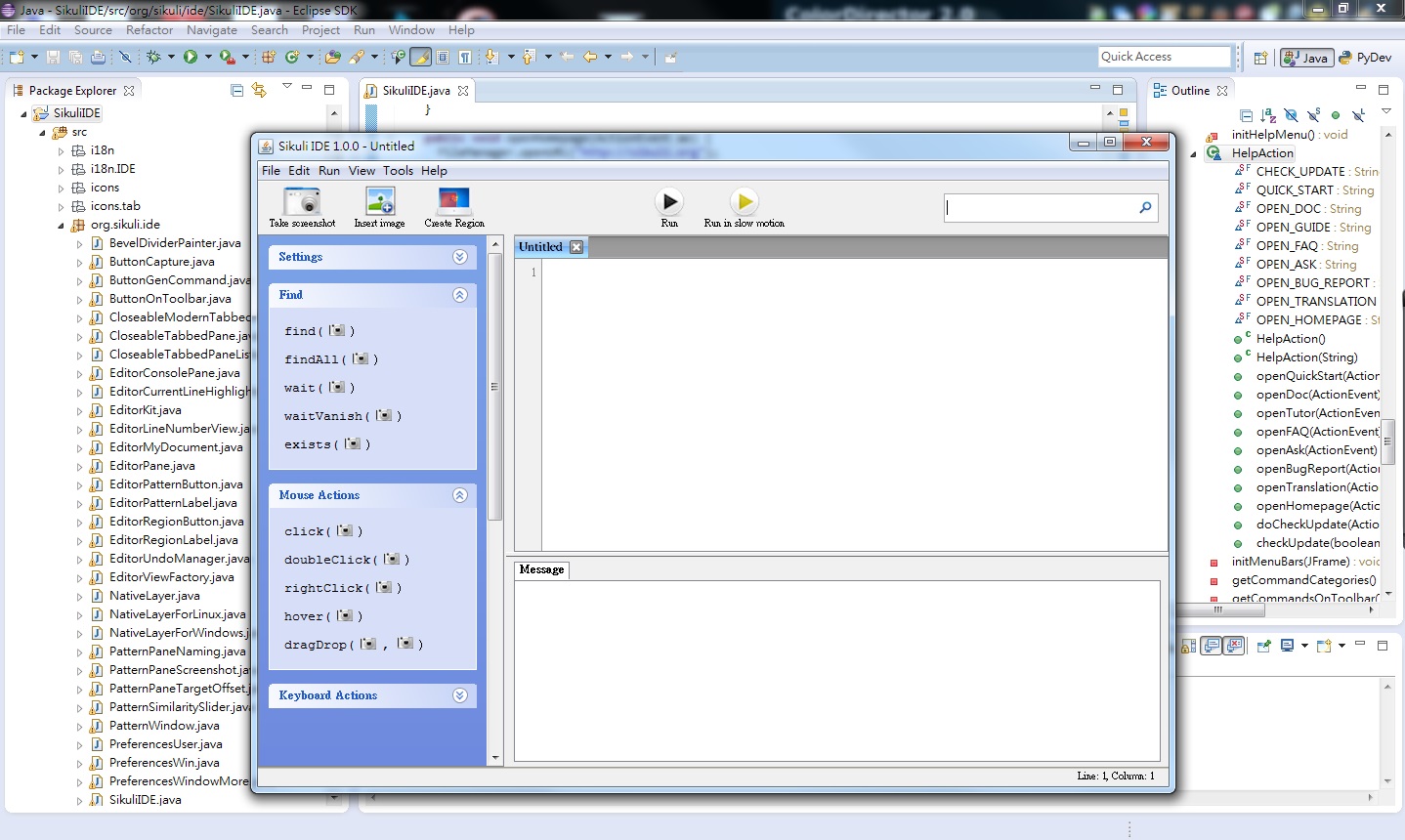
Task: Open the Tools menu in Sikuli IDE
Action: (398, 170)
